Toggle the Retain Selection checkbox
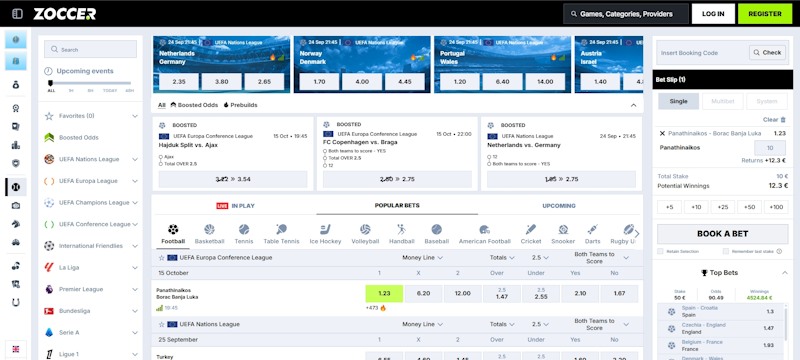Image resolution: width=800 pixels, height=360 pixels. 660,251
